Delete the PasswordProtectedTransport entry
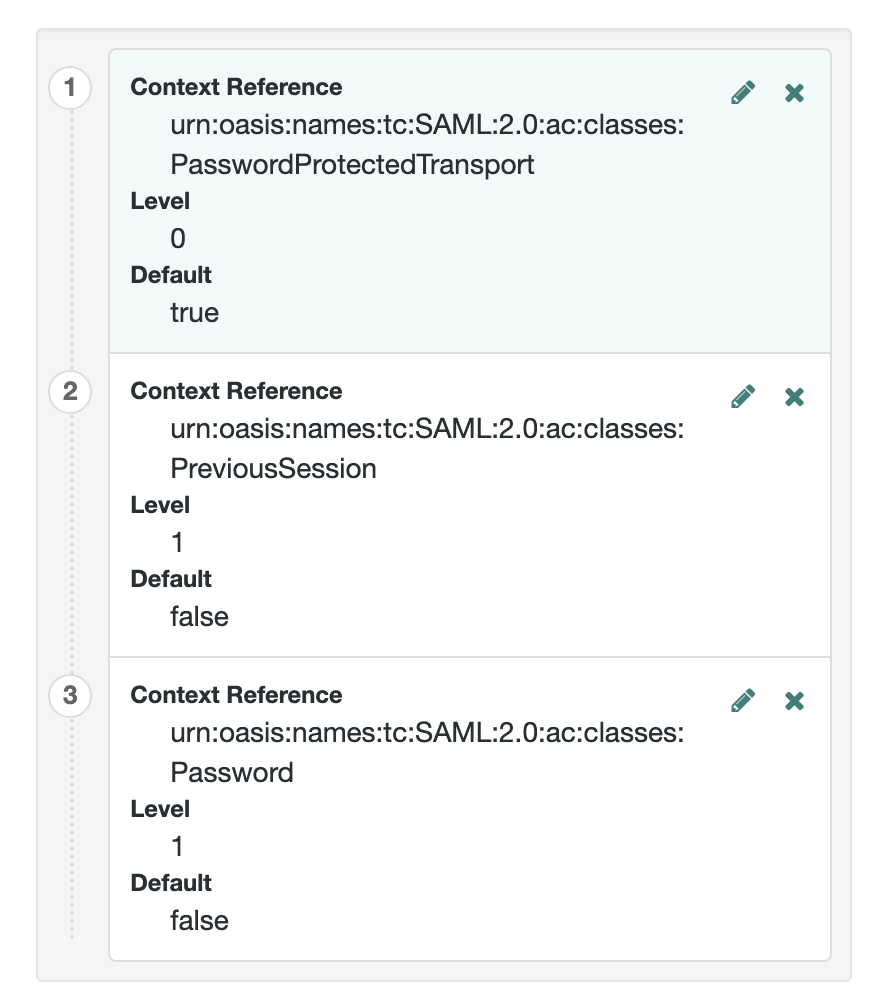 [793, 91]
